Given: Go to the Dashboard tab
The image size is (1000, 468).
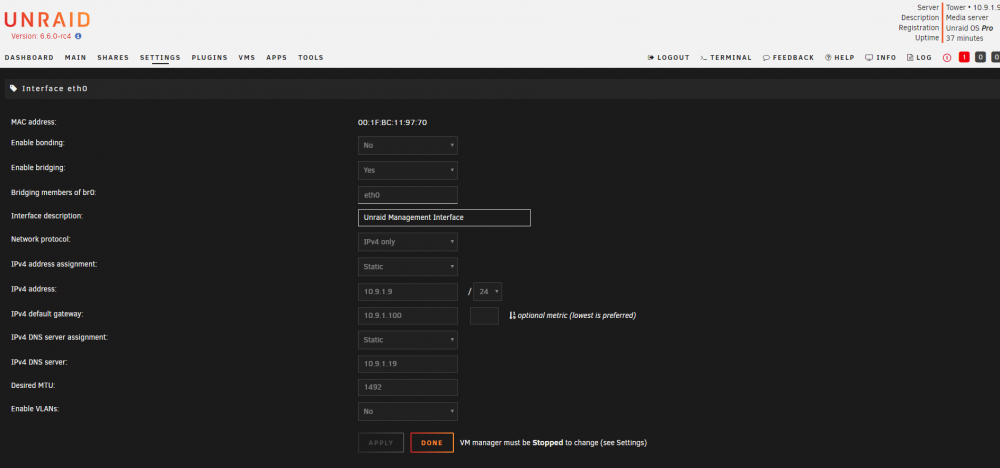Looking at the screenshot, I should tap(29, 57).
